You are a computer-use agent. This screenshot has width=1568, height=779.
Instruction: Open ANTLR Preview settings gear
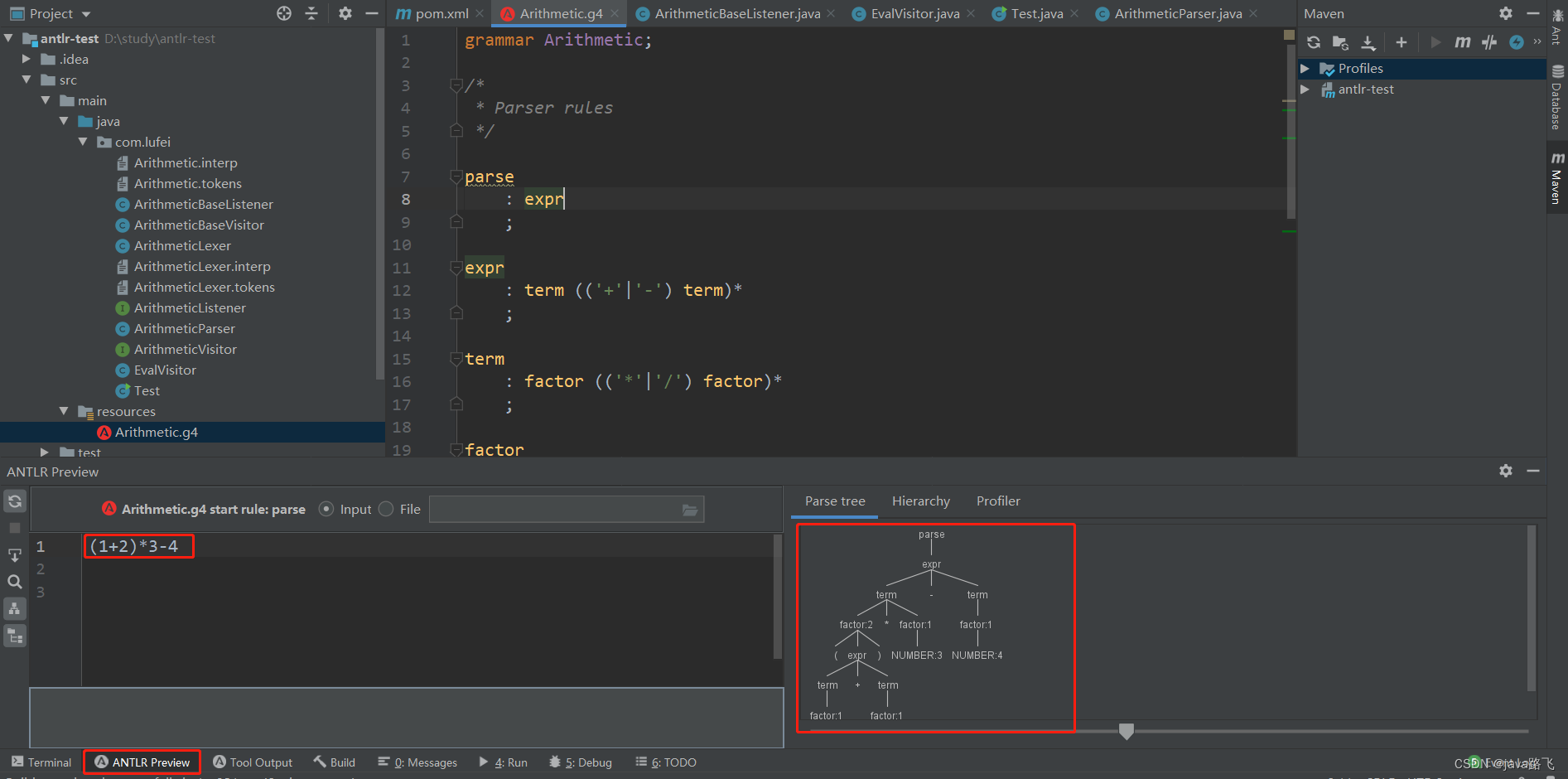click(1506, 471)
